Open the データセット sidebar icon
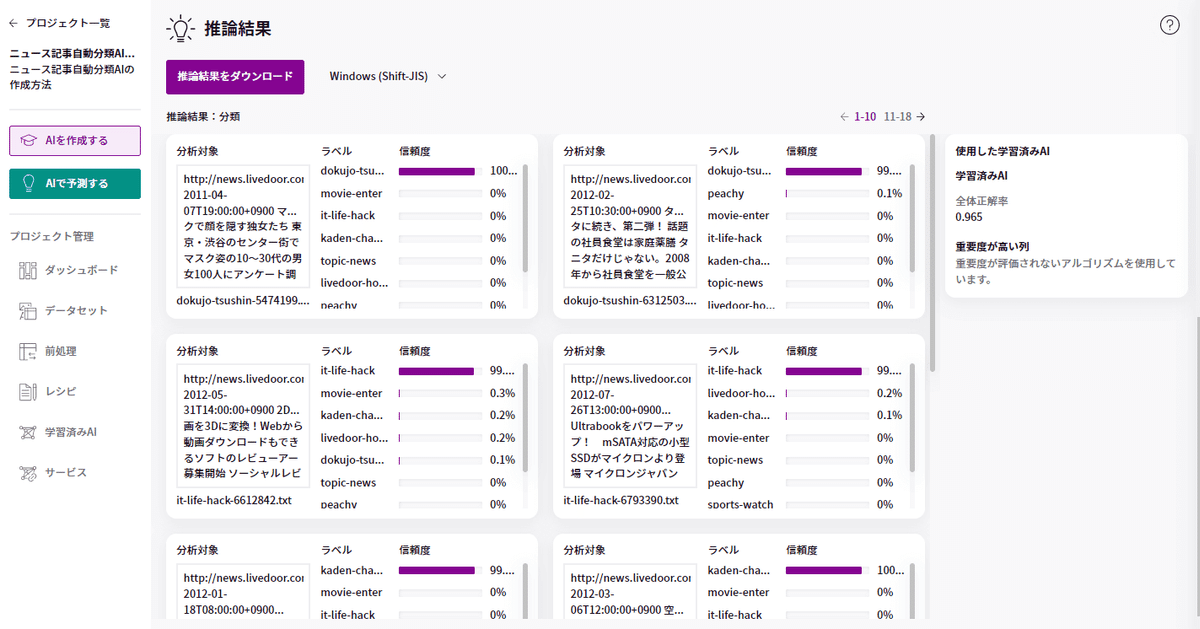Screen dimensions: 1200x629 28,310
